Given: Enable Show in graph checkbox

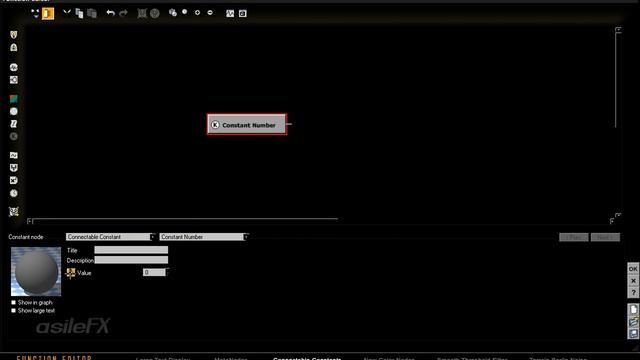Looking at the screenshot, I should click(x=13, y=302).
